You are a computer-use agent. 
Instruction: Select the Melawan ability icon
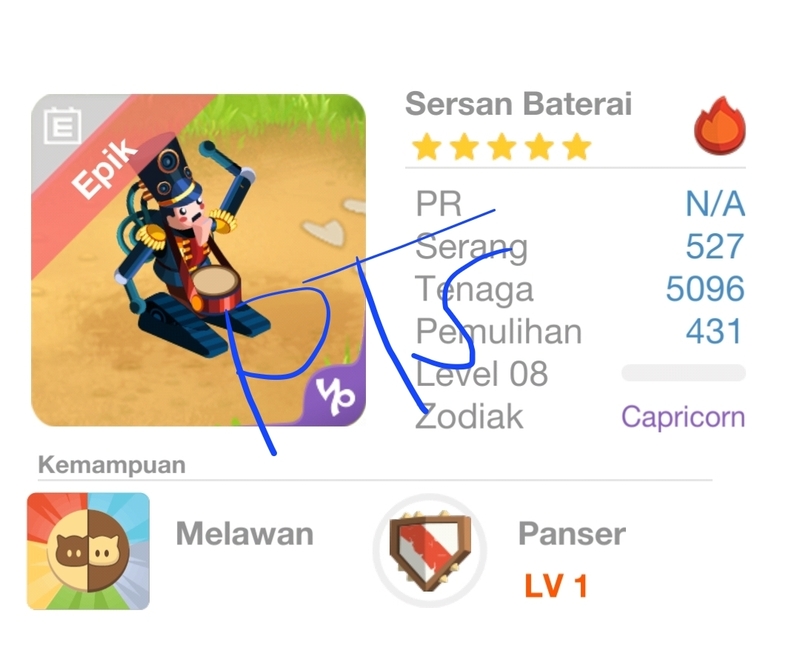[88, 551]
